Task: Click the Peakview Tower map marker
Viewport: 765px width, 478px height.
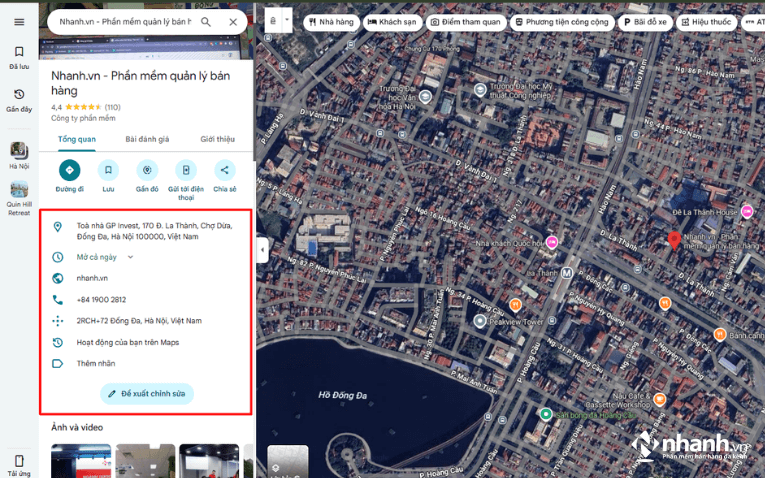Action: click(480, 321)
